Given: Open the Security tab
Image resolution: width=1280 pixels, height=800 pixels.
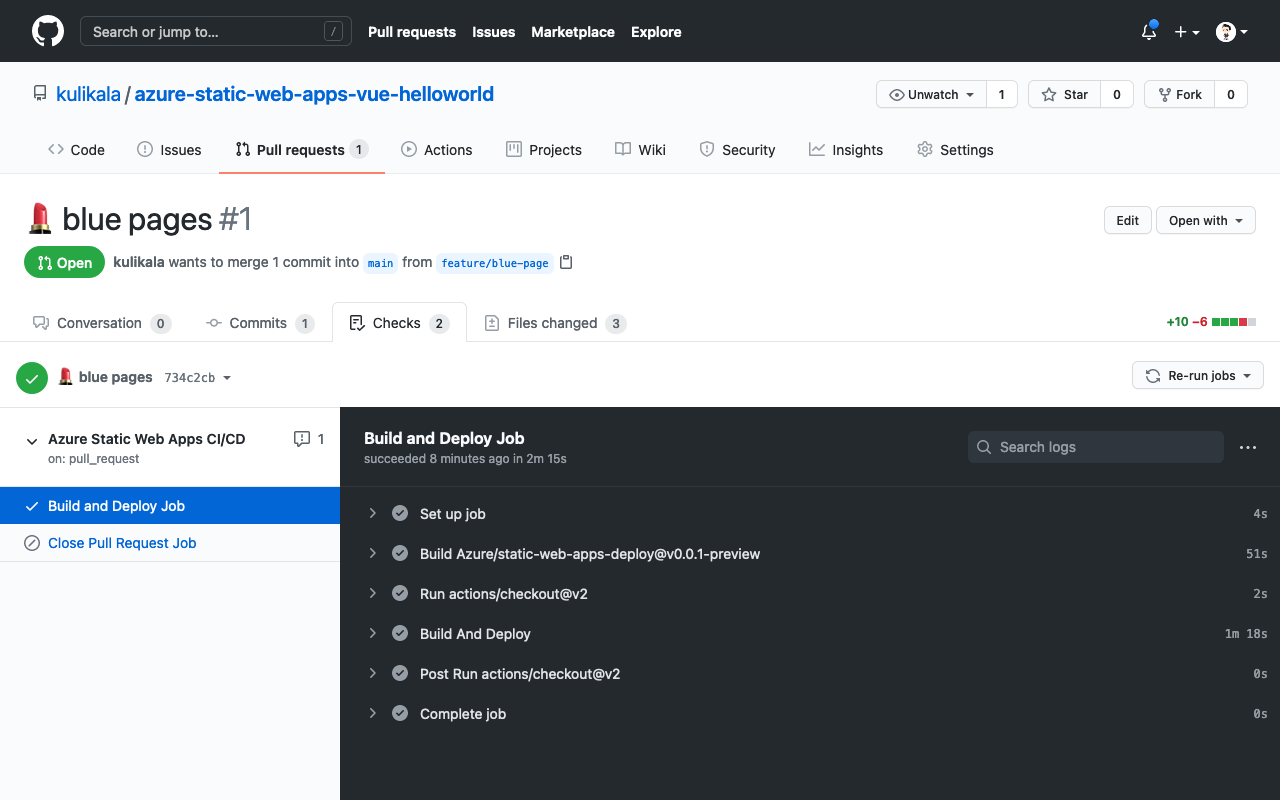Looking at the screenshot, I should [737, 150].
